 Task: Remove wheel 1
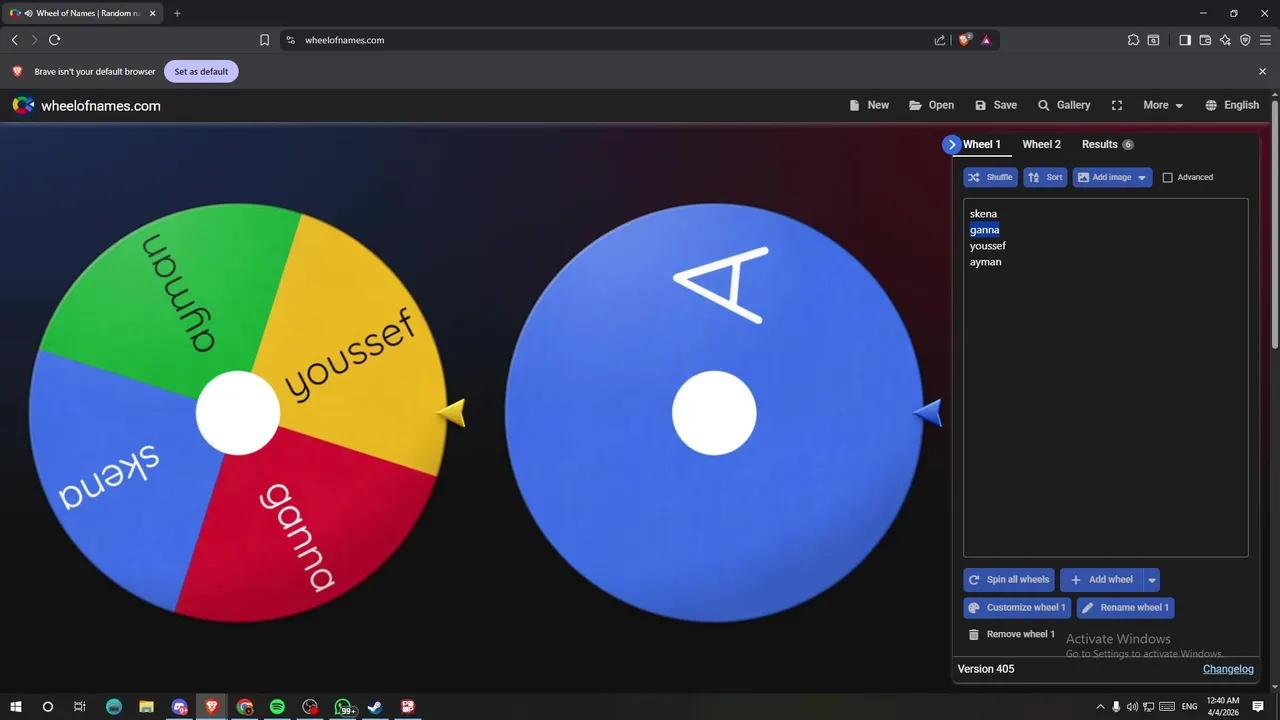(x=1012, y=634)
